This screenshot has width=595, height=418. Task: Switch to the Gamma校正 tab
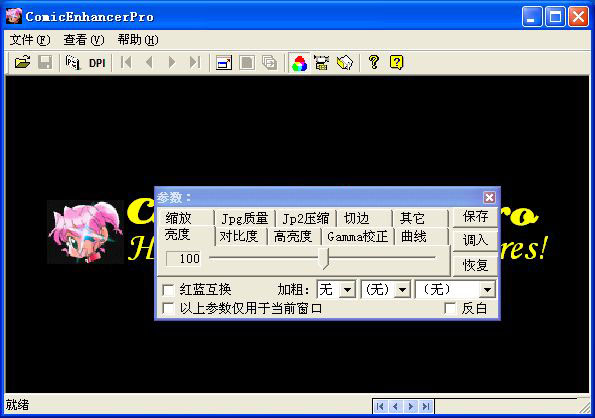(358, 237)
